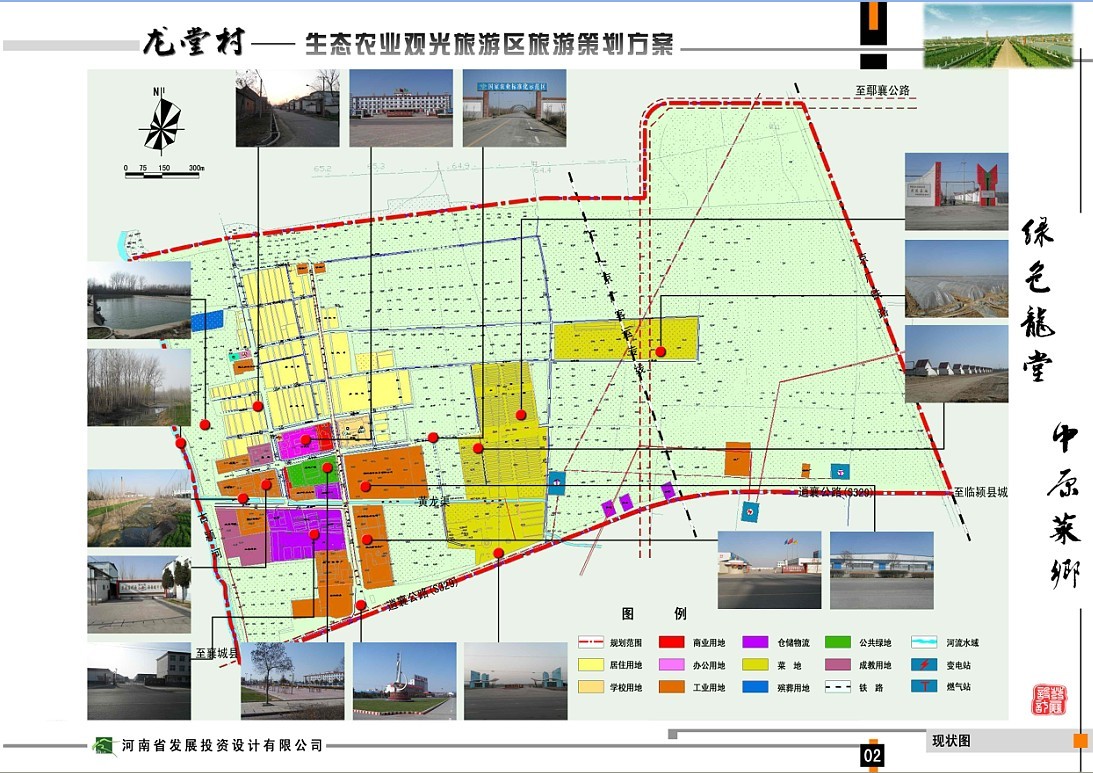
Task: Open the pond photo thumbnail
Action: 138,298
